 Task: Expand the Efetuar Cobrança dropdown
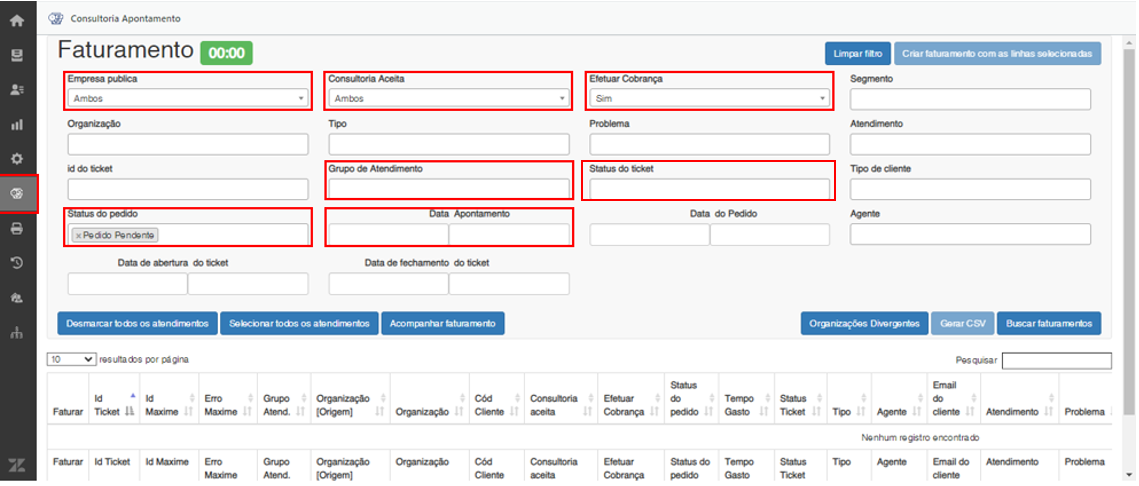(x=709, y=98)
